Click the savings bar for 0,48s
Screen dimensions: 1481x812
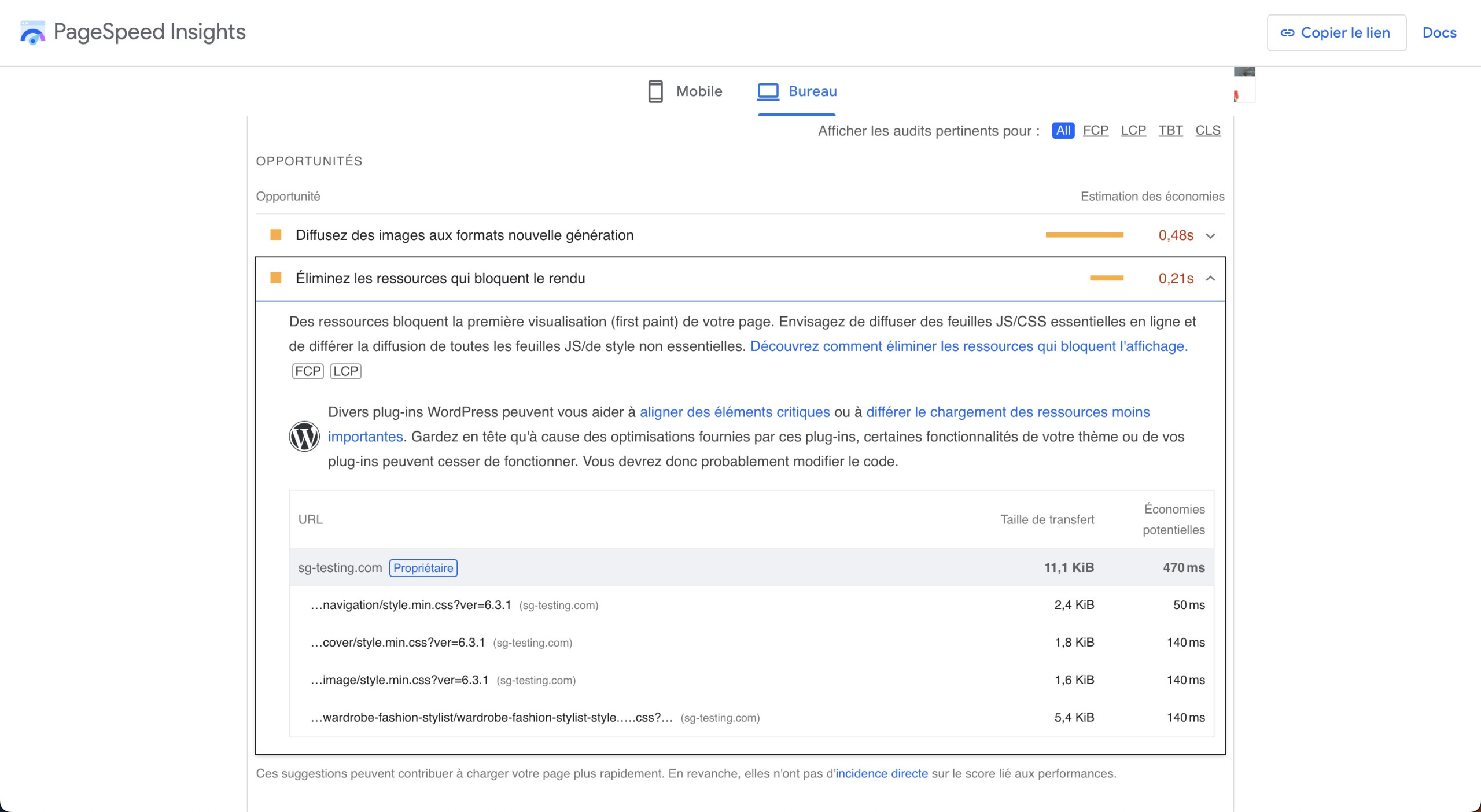1085,235
